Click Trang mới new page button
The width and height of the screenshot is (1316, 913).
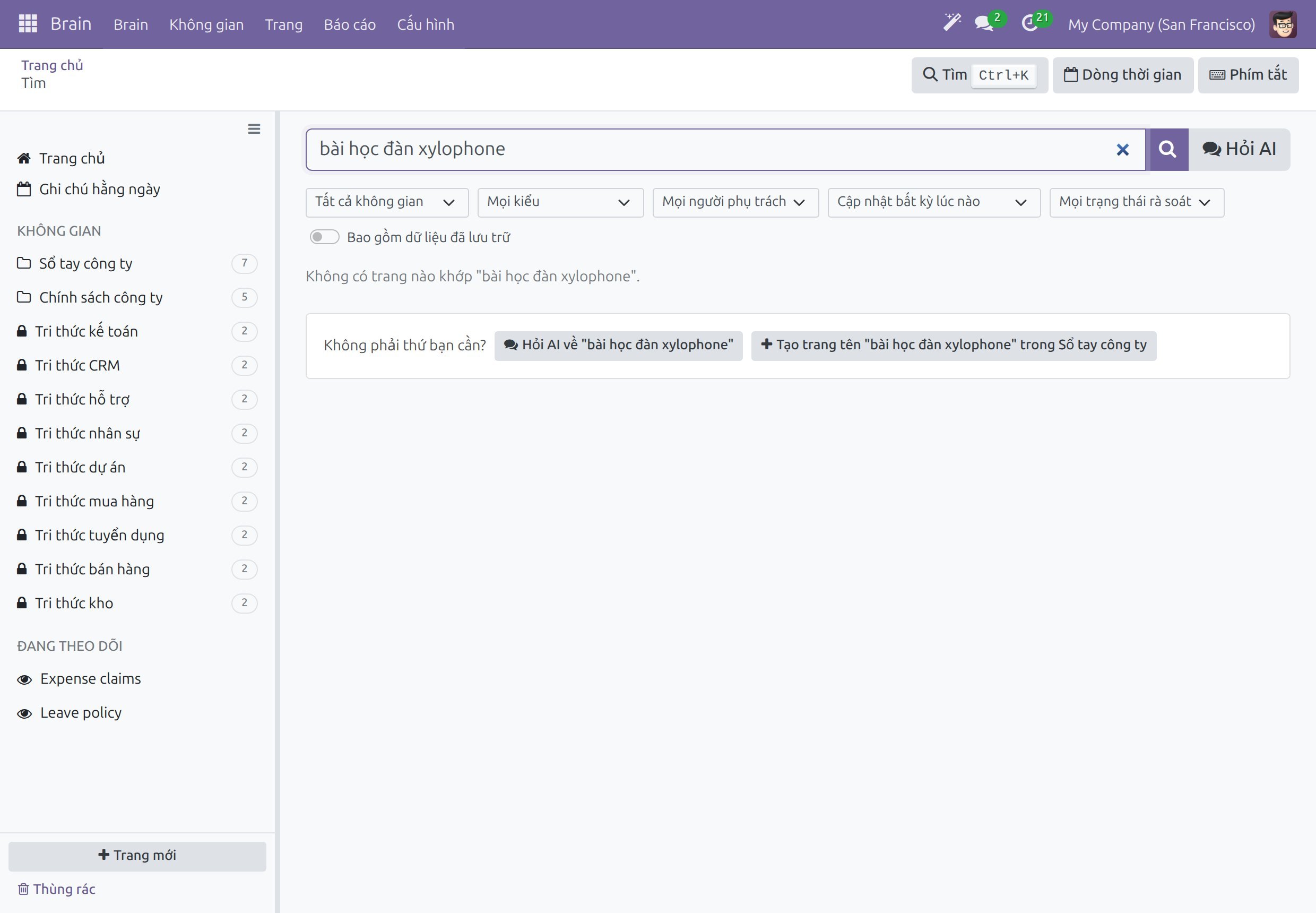[x=137, y=856]
